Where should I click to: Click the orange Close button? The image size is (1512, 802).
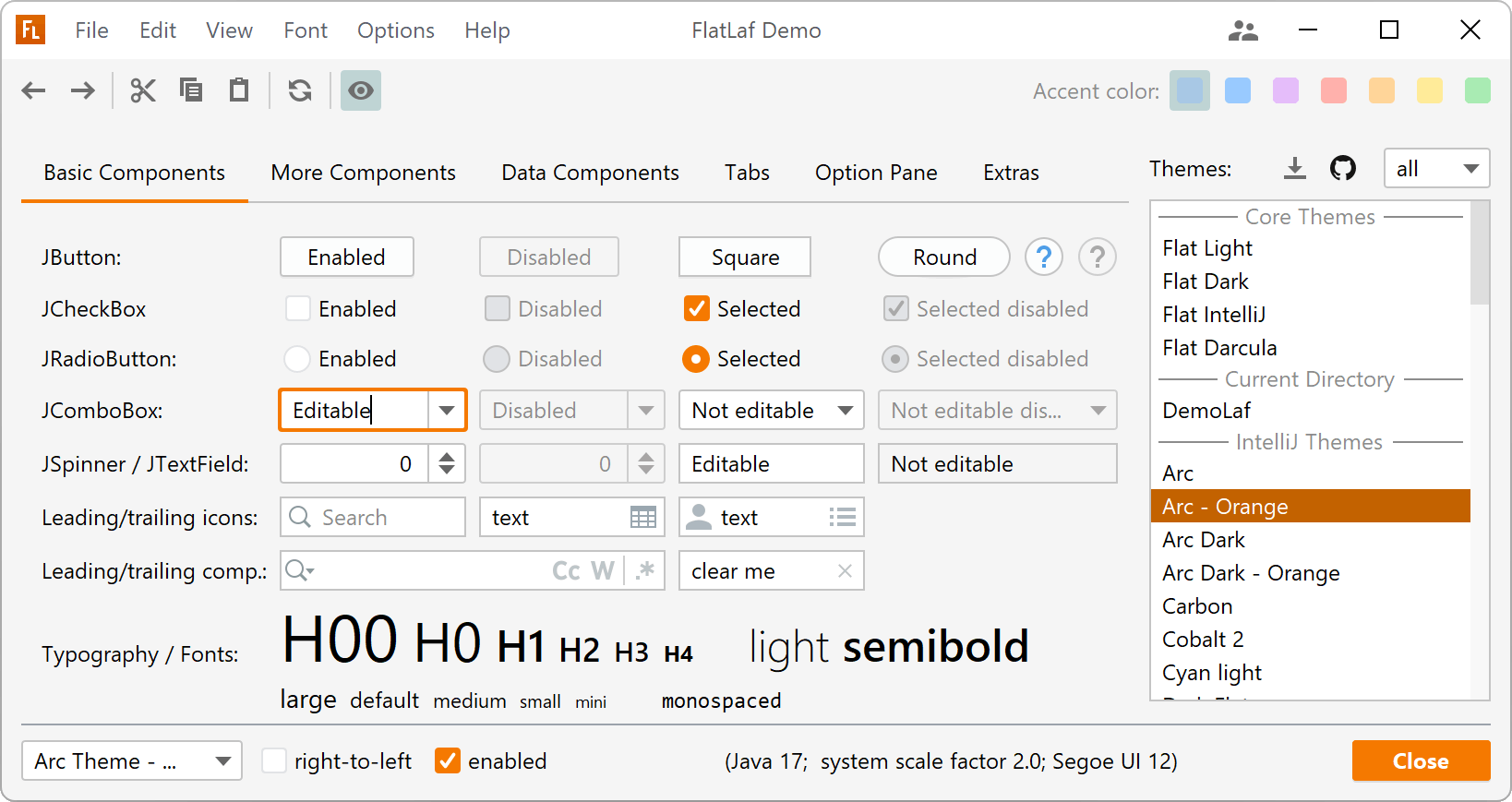click(x=1421, y=760)
